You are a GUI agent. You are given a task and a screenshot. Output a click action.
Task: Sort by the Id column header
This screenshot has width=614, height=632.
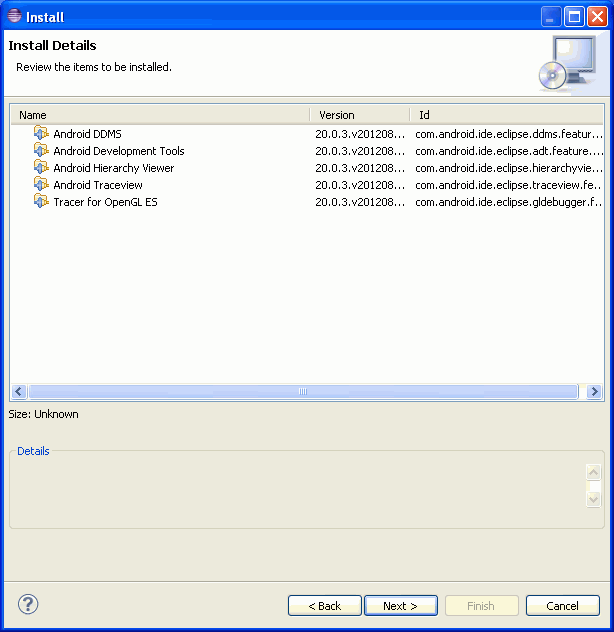(x=507, y=115)
